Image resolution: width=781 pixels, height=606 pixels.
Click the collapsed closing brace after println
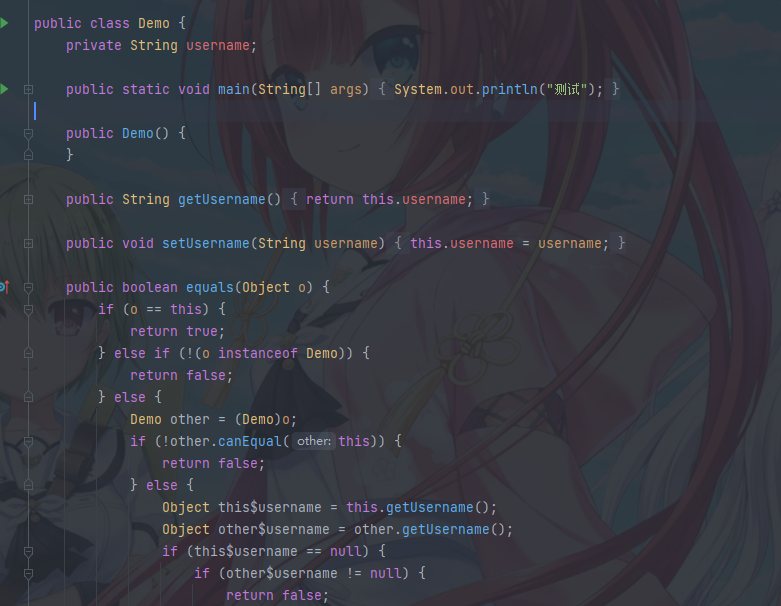point(616,89)
